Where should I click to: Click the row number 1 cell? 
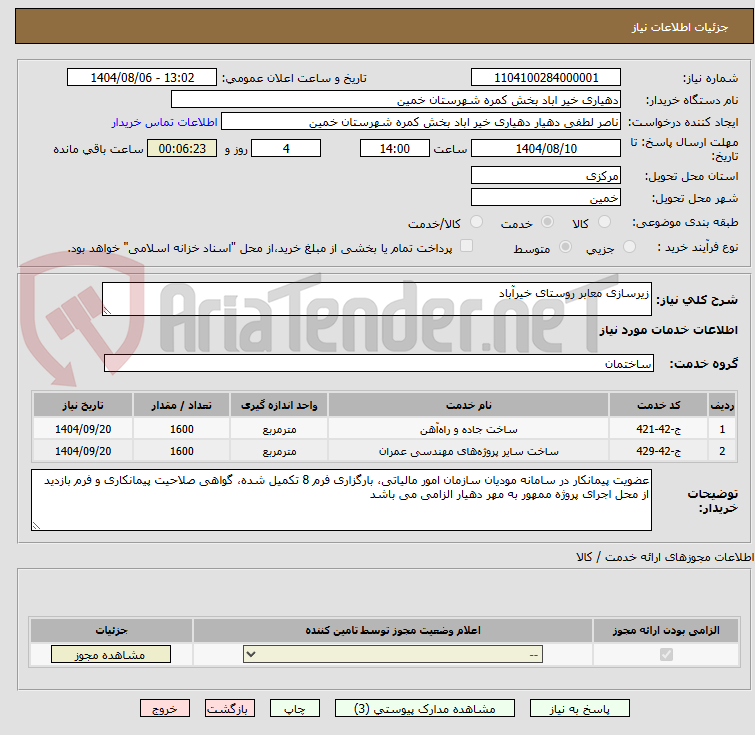(x=722, y=429)
